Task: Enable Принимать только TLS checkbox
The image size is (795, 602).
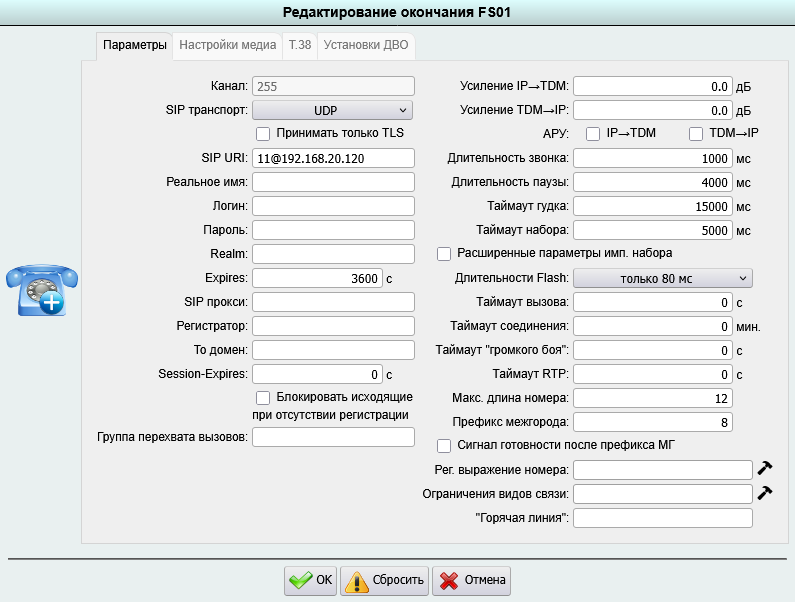Action: pos(264,133)
